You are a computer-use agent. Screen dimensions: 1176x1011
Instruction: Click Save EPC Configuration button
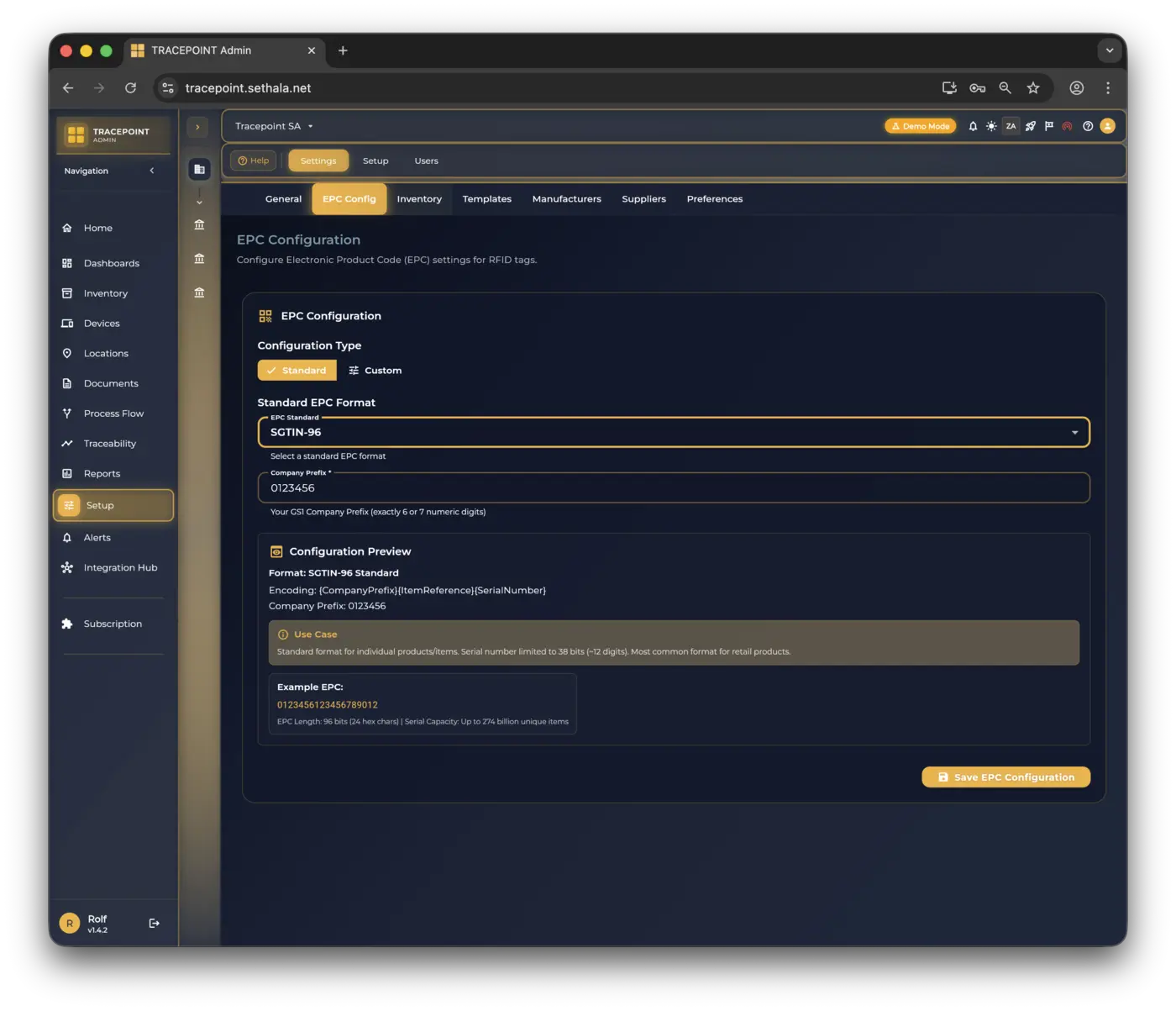(1005, 777)
